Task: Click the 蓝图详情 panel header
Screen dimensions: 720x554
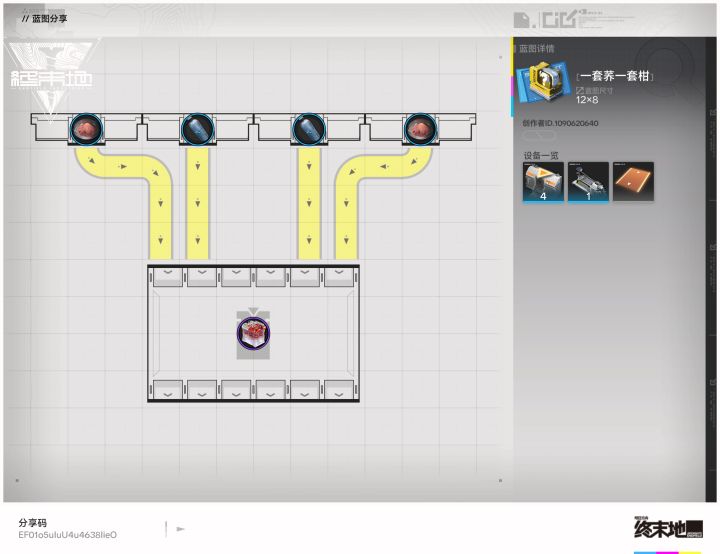Action: tap(536, 49)
